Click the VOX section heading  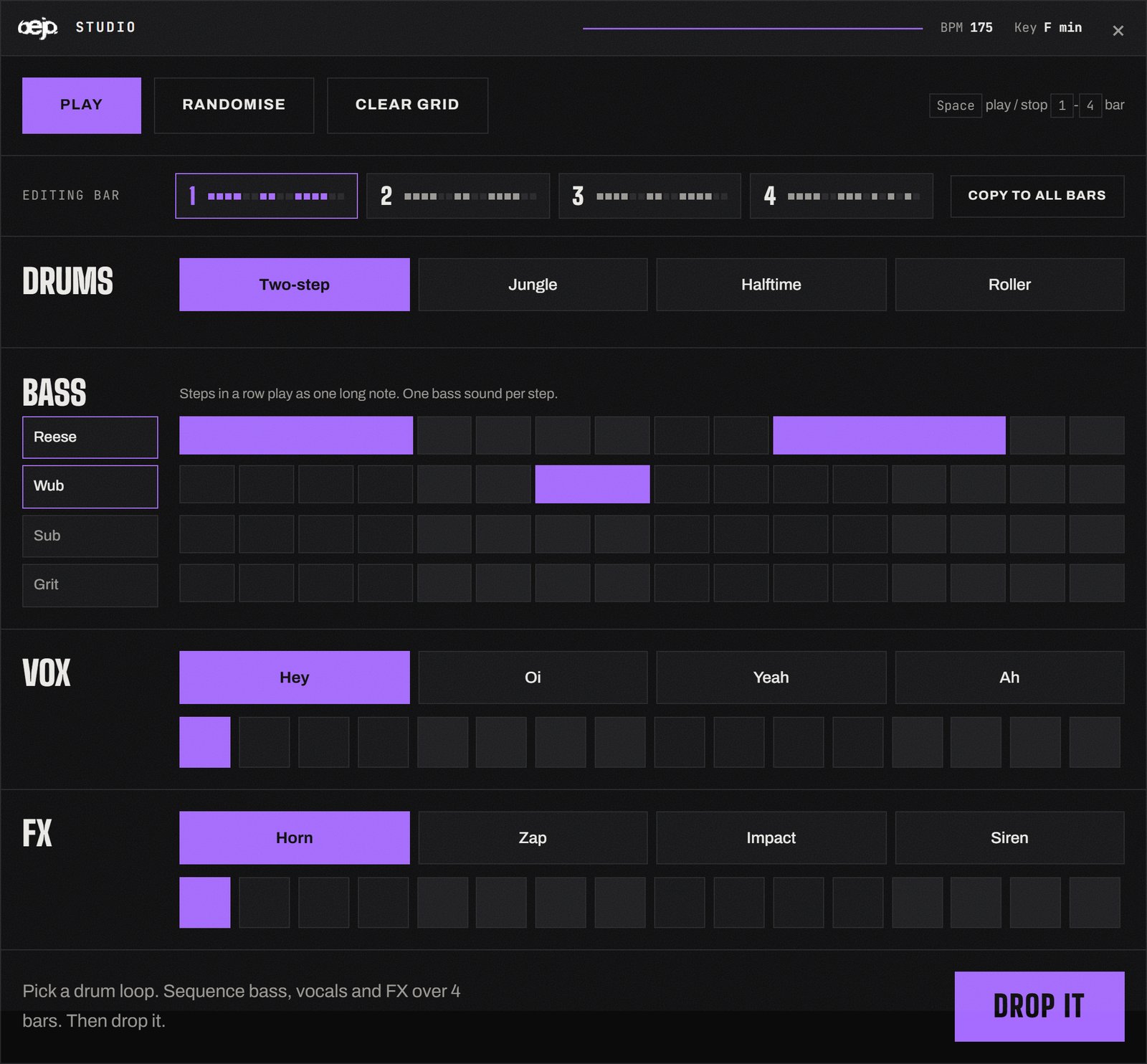47,673
